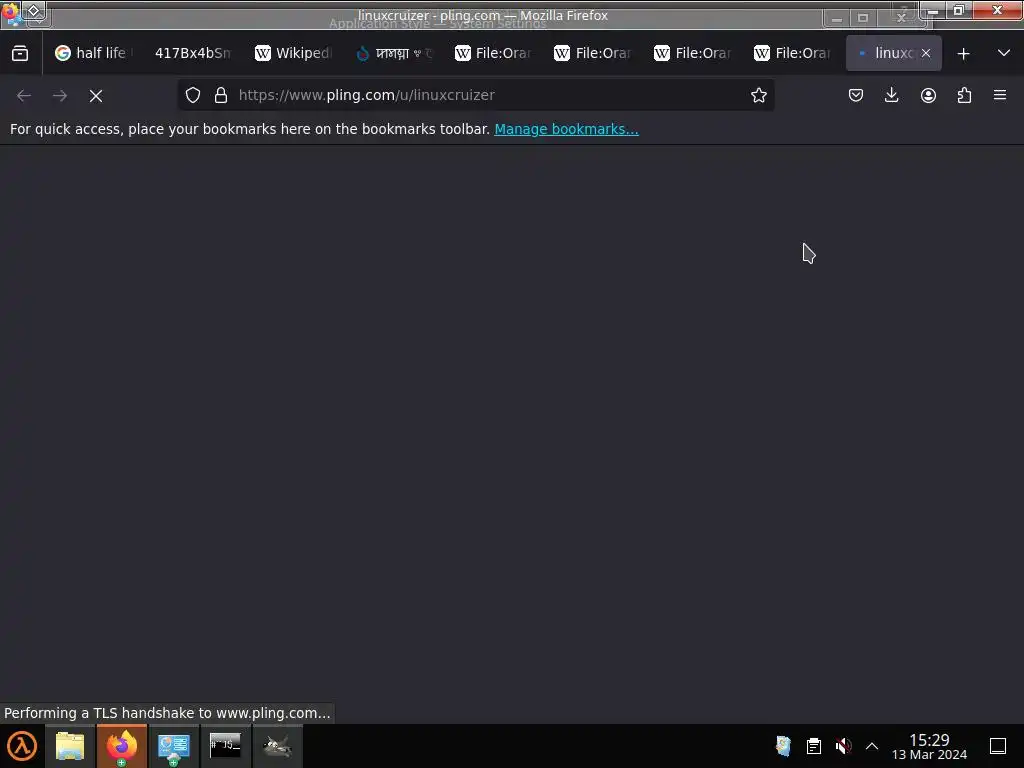This screenshot has height=768, width=1024.
Task: Go back to the previous page
Action: pos(24,95)
